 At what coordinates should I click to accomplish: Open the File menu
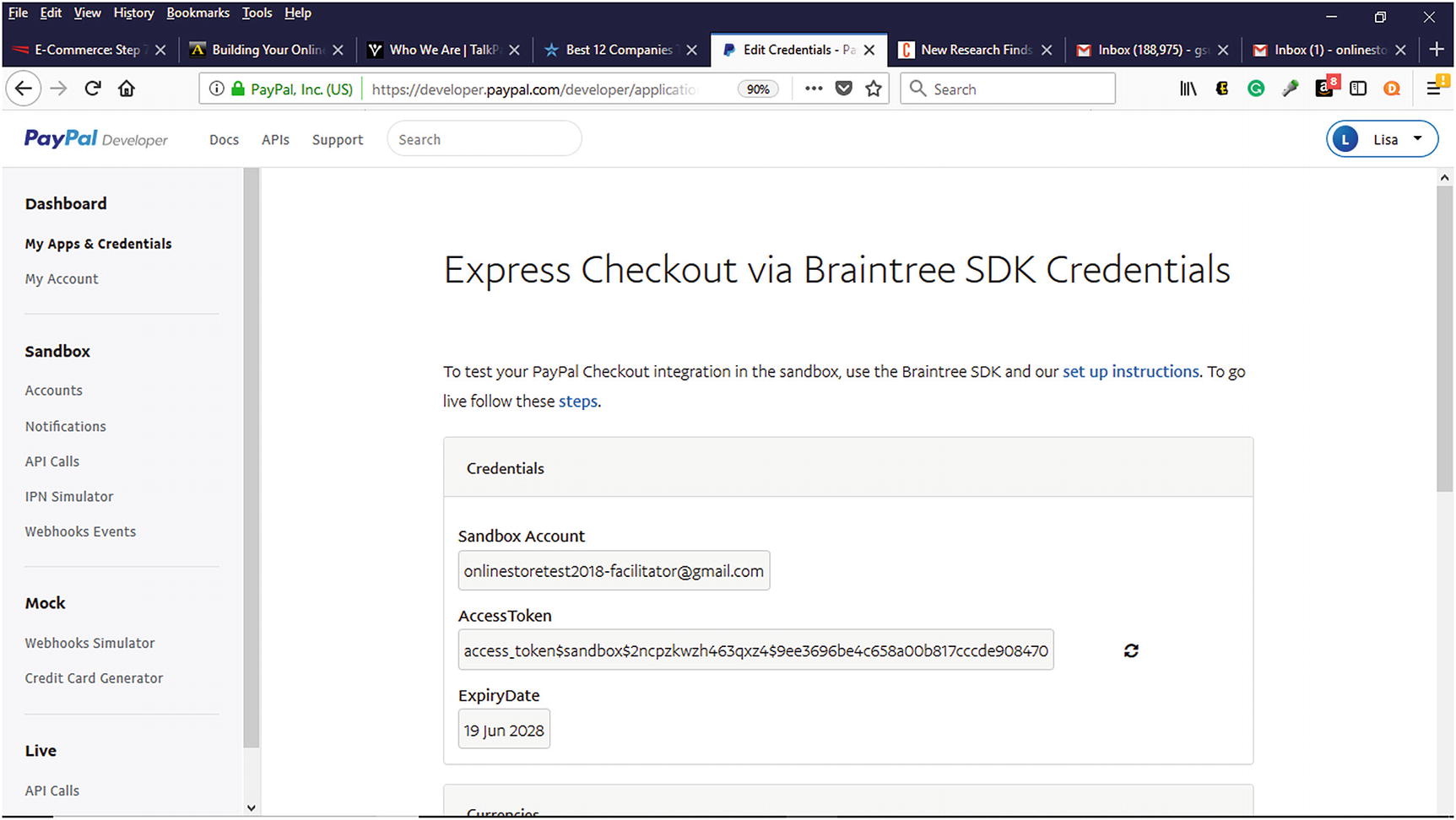[18, 13]
